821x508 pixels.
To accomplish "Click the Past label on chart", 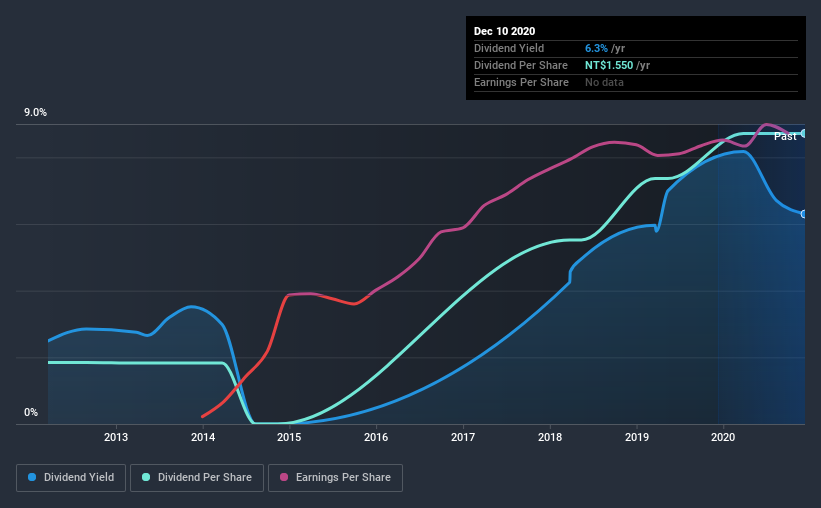I will 785,137.
